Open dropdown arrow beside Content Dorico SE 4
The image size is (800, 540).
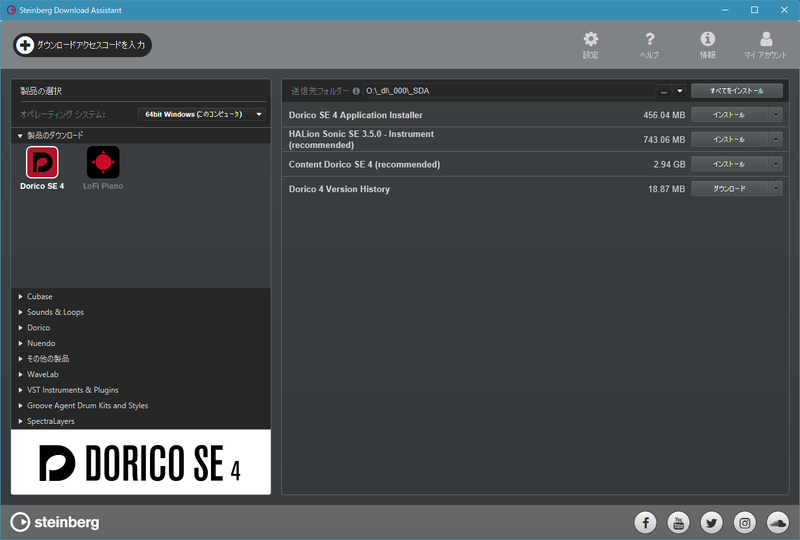pos(776,164)
